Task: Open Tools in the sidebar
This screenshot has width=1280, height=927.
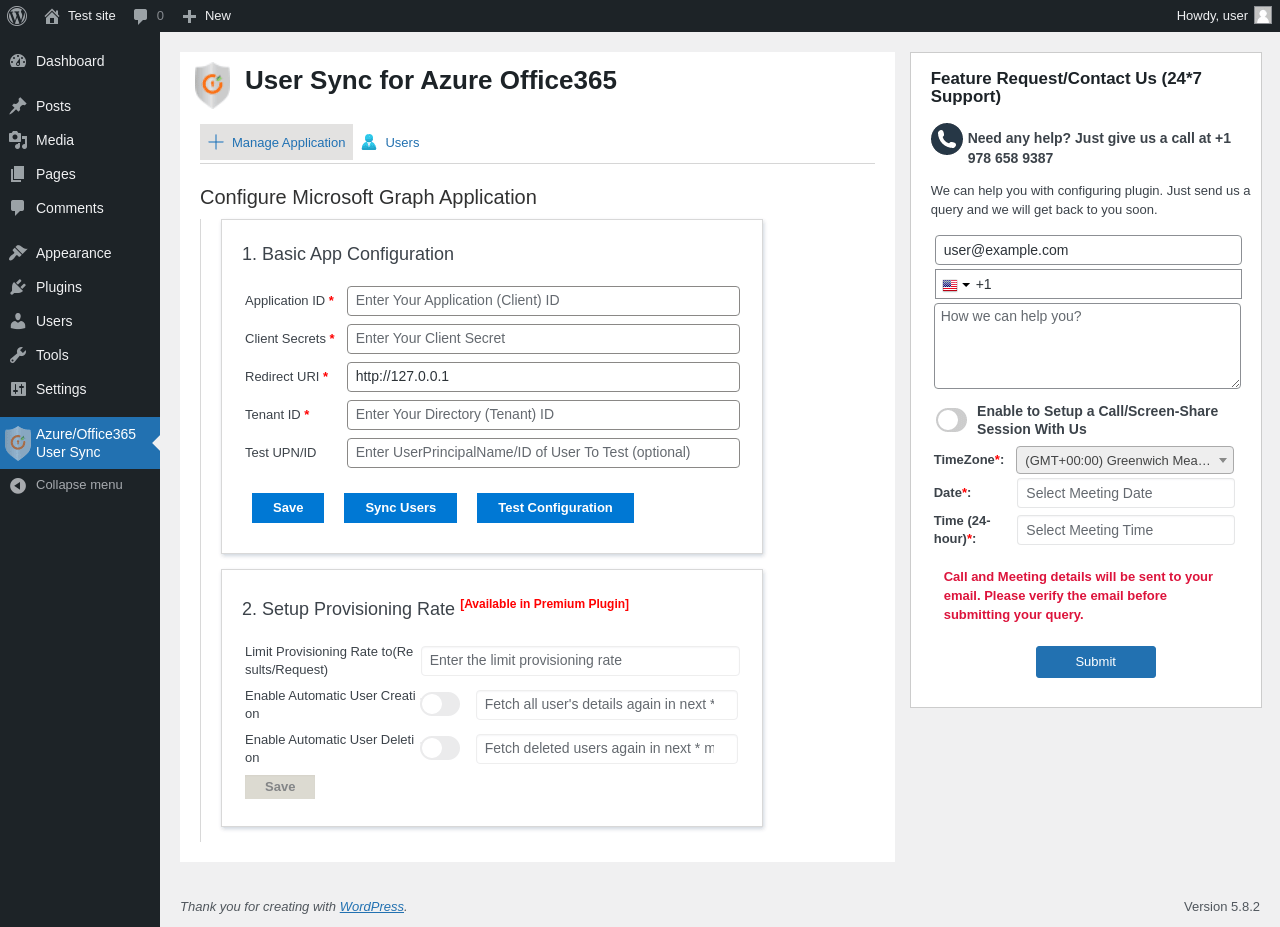Action: tap(52, 355)
